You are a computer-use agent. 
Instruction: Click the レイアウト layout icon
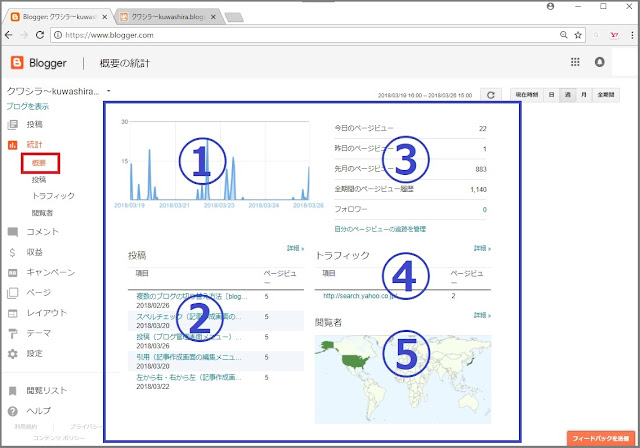click(13, 313)
